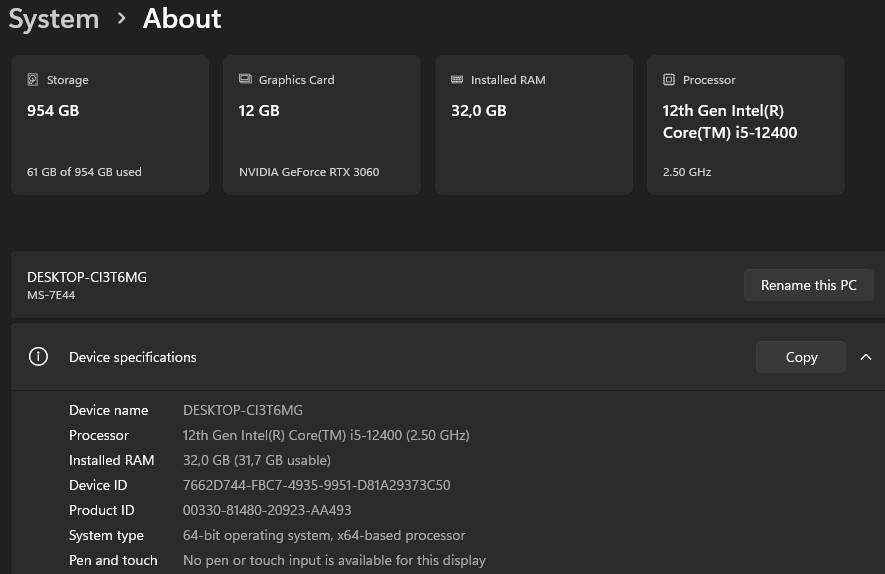The width and height of the screenshot is (885, 574).
Task: Click the Pen and touch row value
Action: [334, 561]
